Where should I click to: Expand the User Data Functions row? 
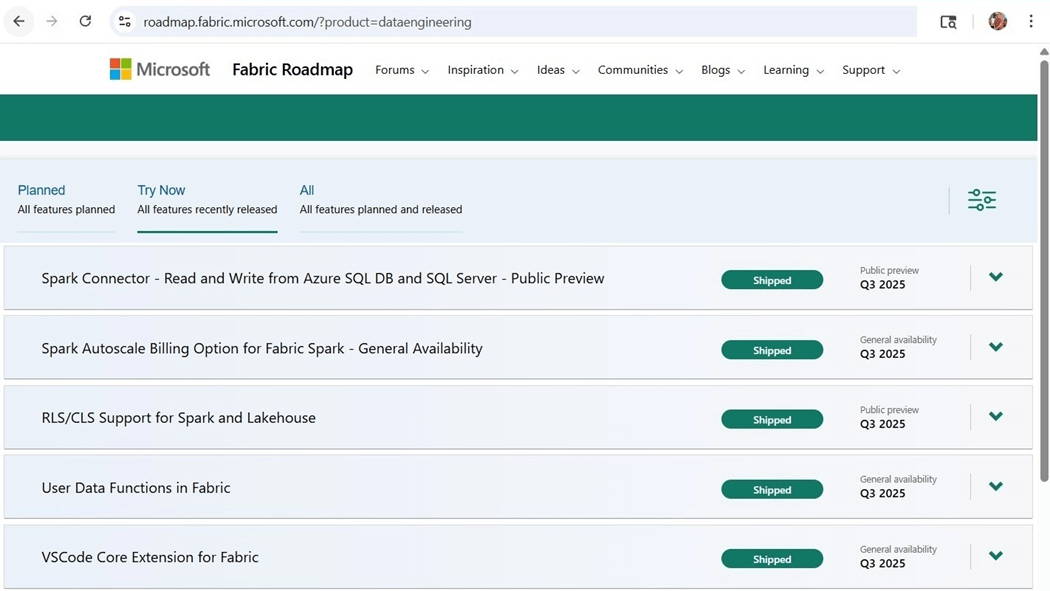coord(995,487)
